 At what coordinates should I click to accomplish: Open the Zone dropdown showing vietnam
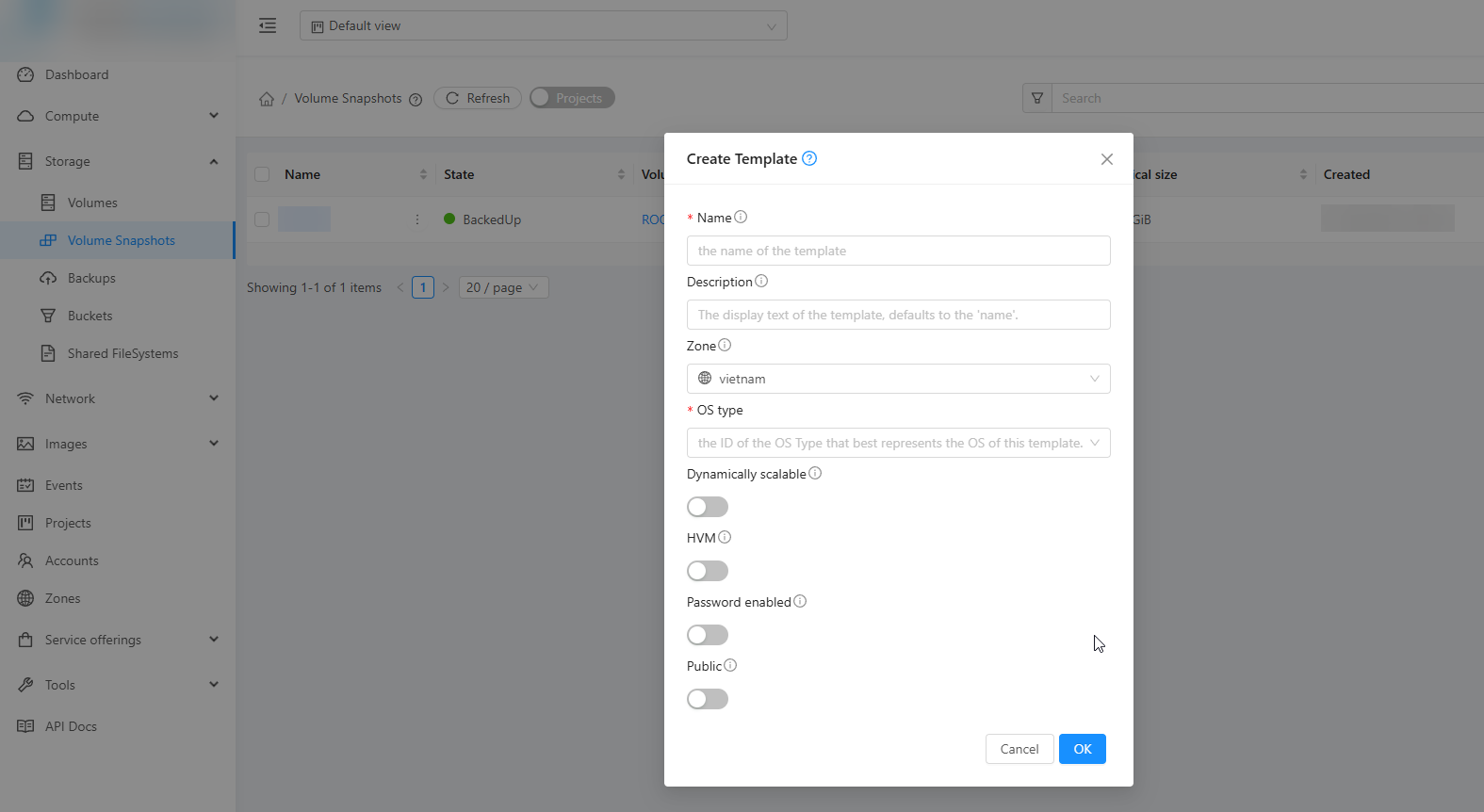pyautogui.click(x=898, y=379)
